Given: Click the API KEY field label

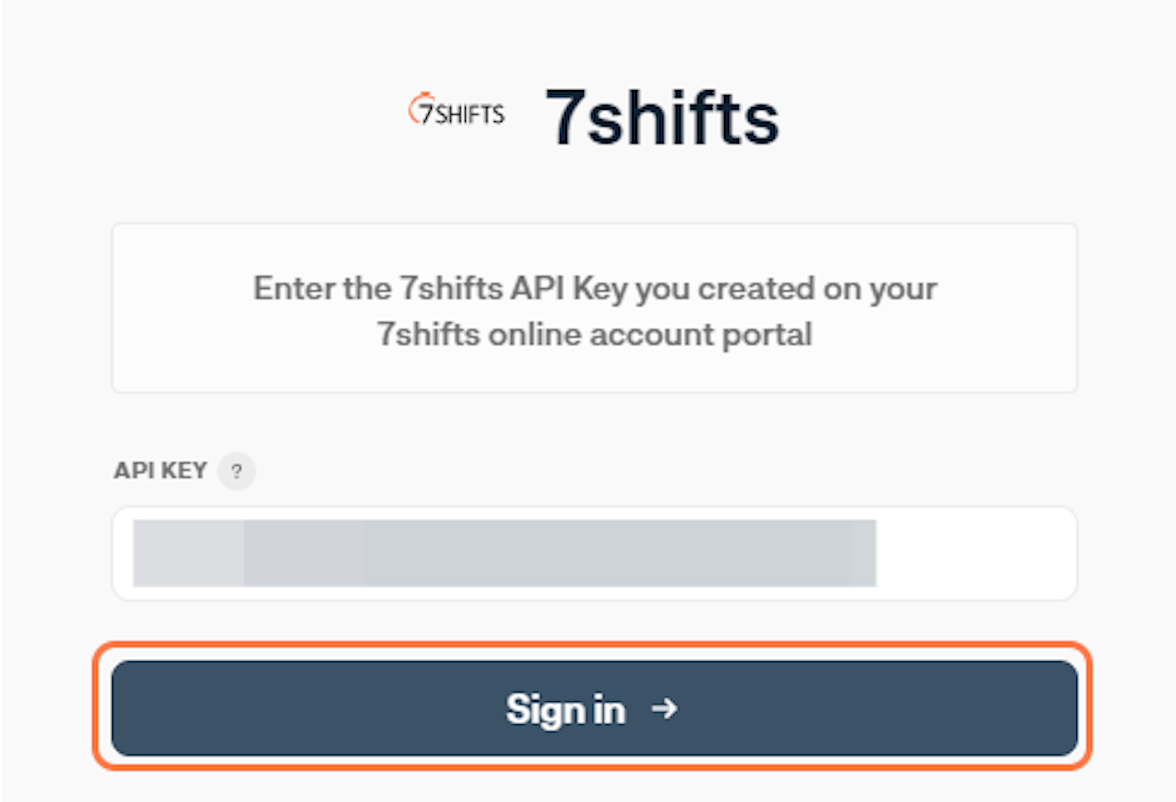Looking at the screenshot, I should [160, 470].
